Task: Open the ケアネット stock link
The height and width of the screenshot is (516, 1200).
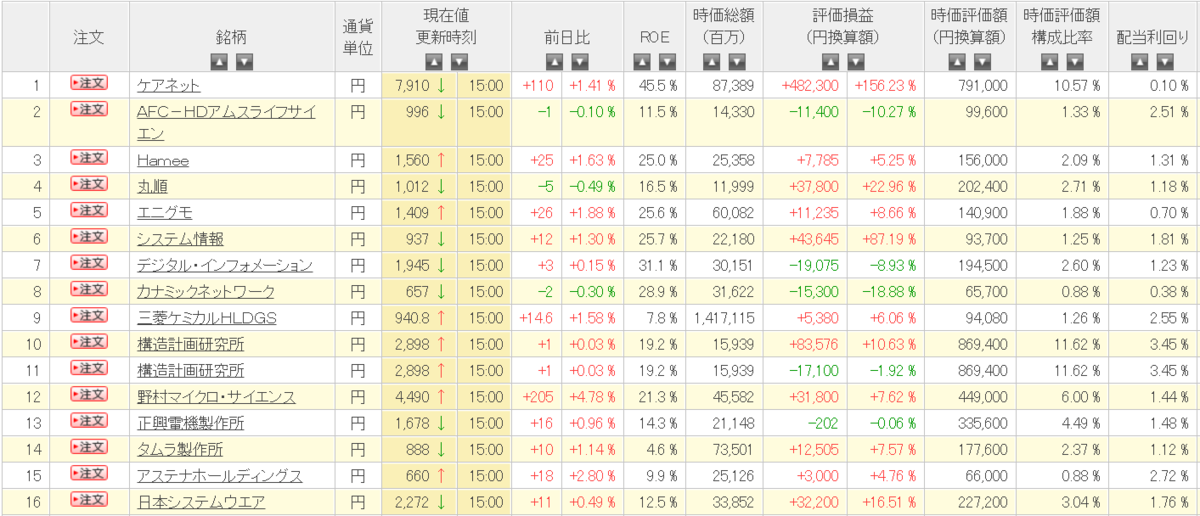Action: pos(169,85)
